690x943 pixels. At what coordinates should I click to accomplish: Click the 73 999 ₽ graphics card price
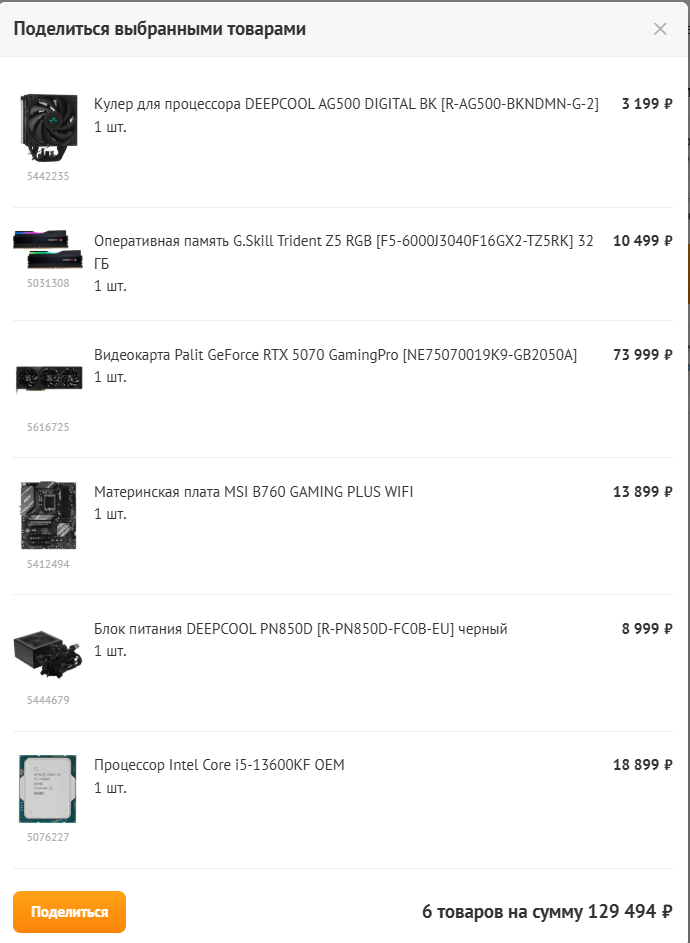(642, 355)
